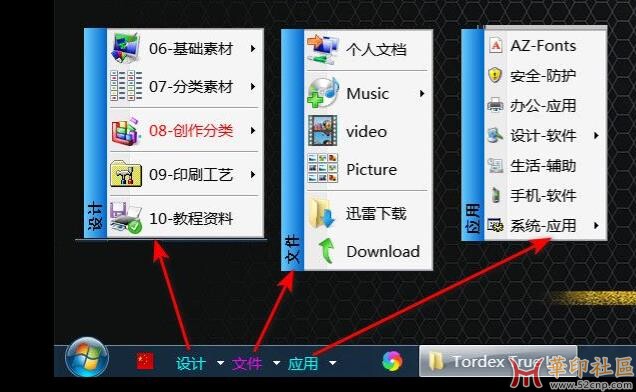Expand the 06-基础素材 submenu arrow

coord(253,48)
